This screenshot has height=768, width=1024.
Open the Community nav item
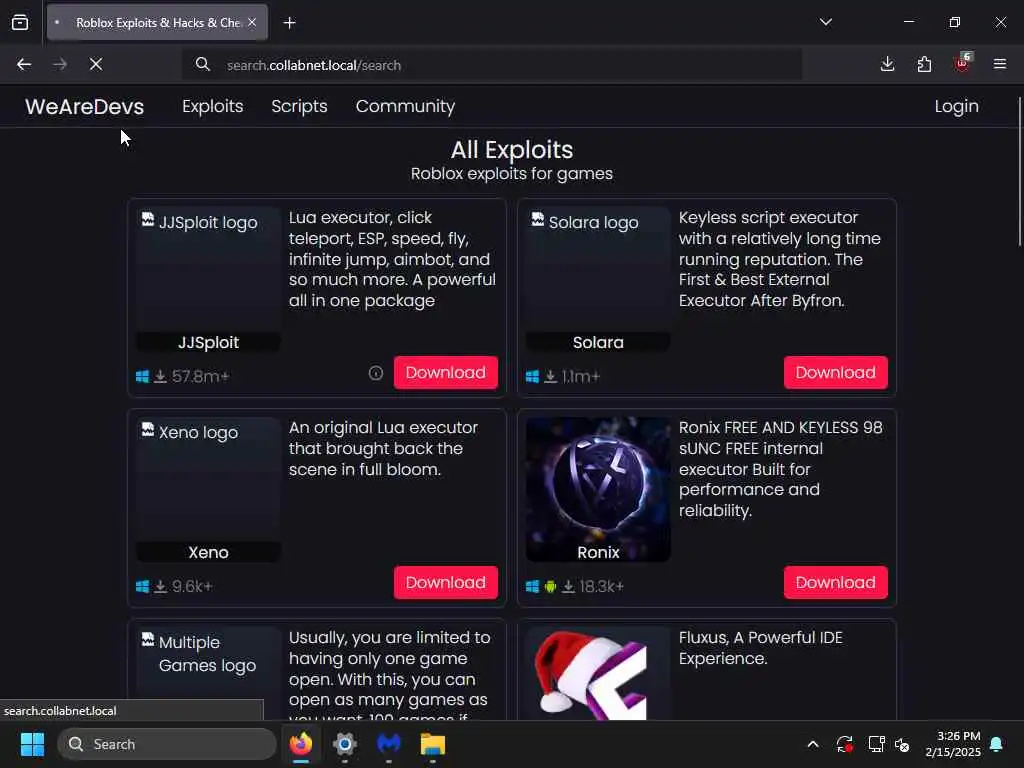click(406, 106)
